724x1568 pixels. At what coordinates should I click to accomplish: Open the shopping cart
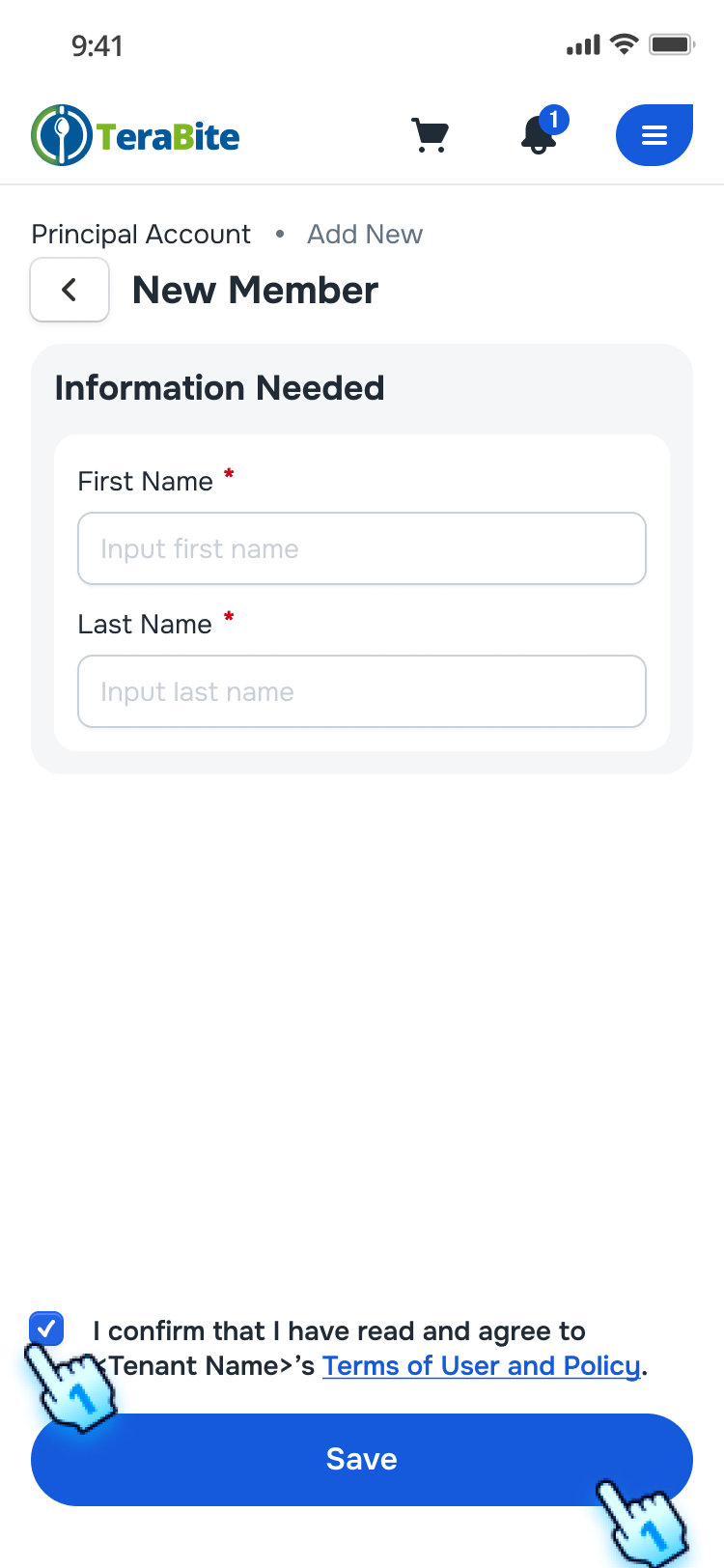pos(430,135)
